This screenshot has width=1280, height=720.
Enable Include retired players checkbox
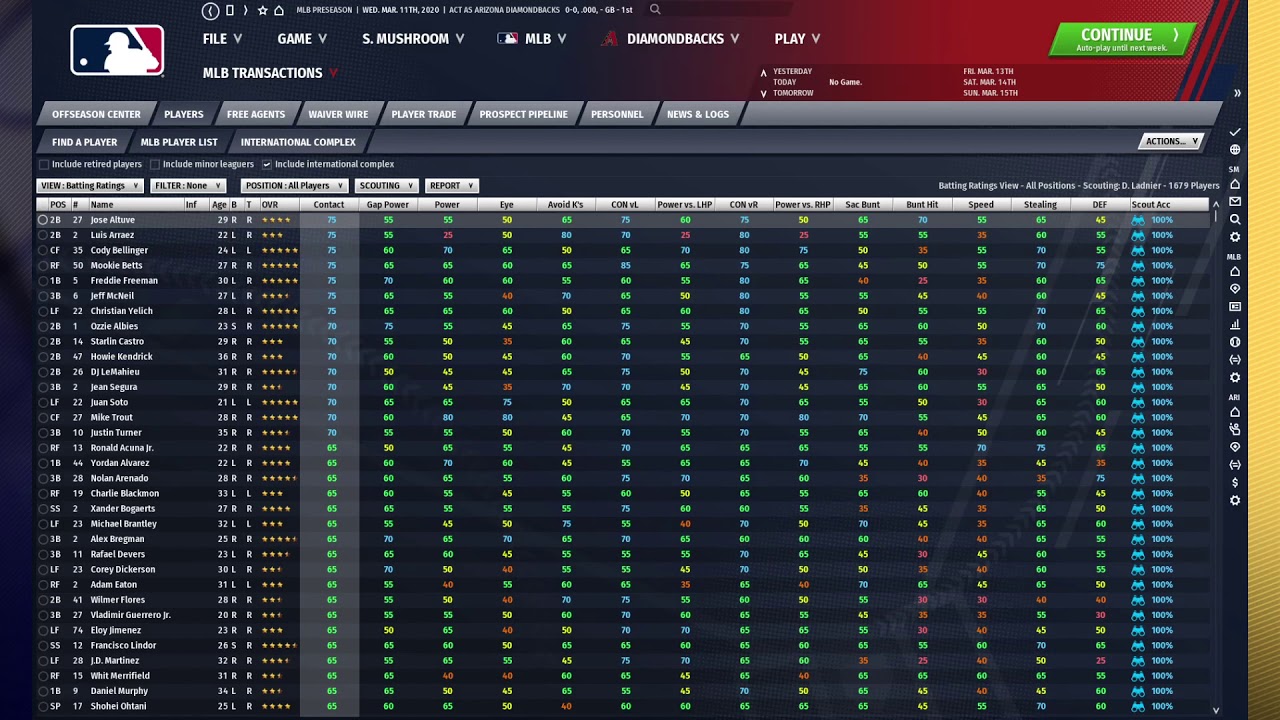point(44,164)
